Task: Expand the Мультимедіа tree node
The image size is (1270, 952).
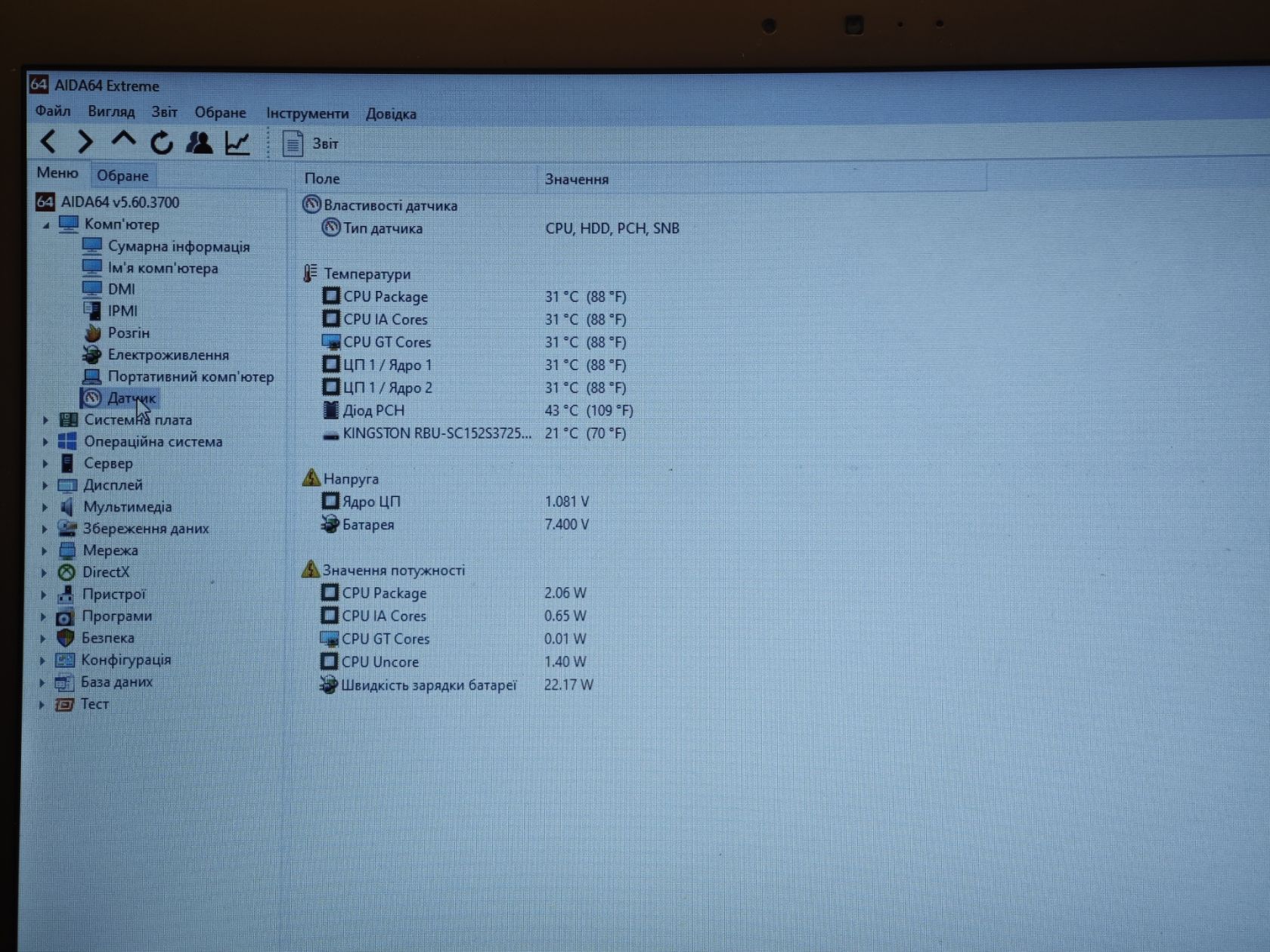Action: click(45, 508)
